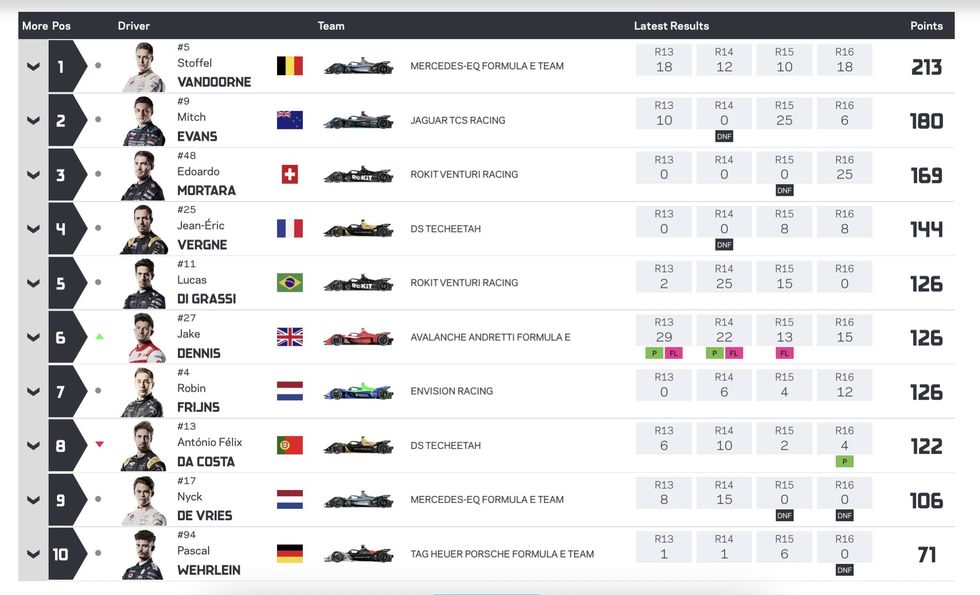Screen dimensions: 980x595
Task: Expand the row for position 1 Vandoorne
Action: pos(33,67)
